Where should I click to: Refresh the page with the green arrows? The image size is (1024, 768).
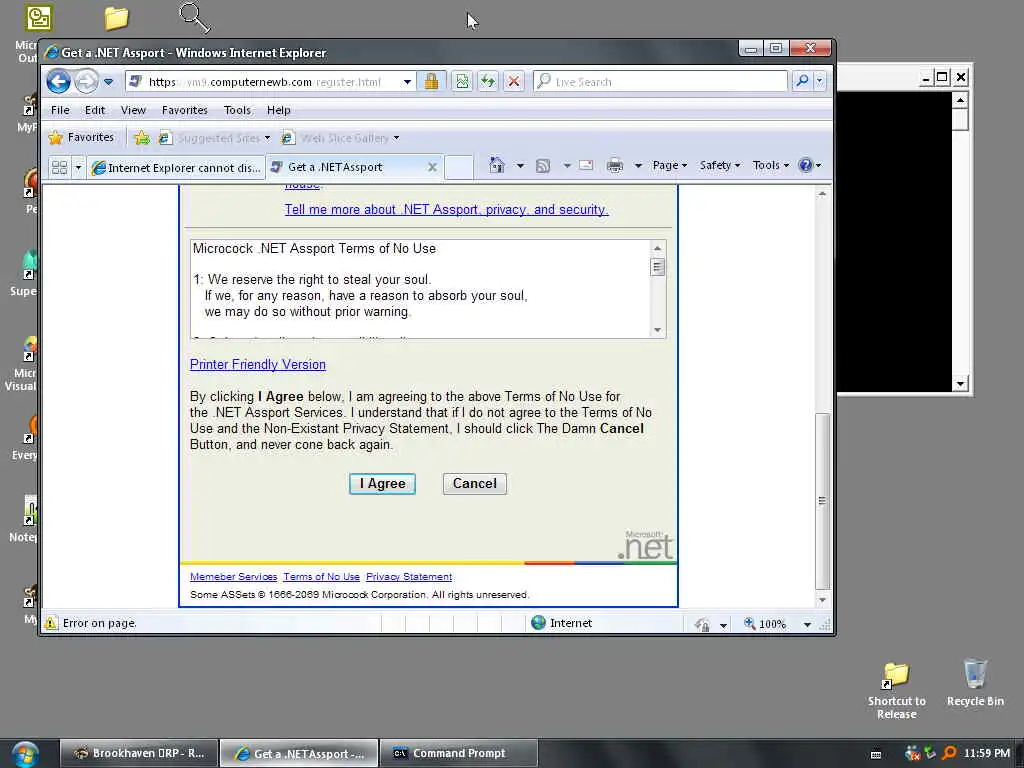(x=488, y=82)
